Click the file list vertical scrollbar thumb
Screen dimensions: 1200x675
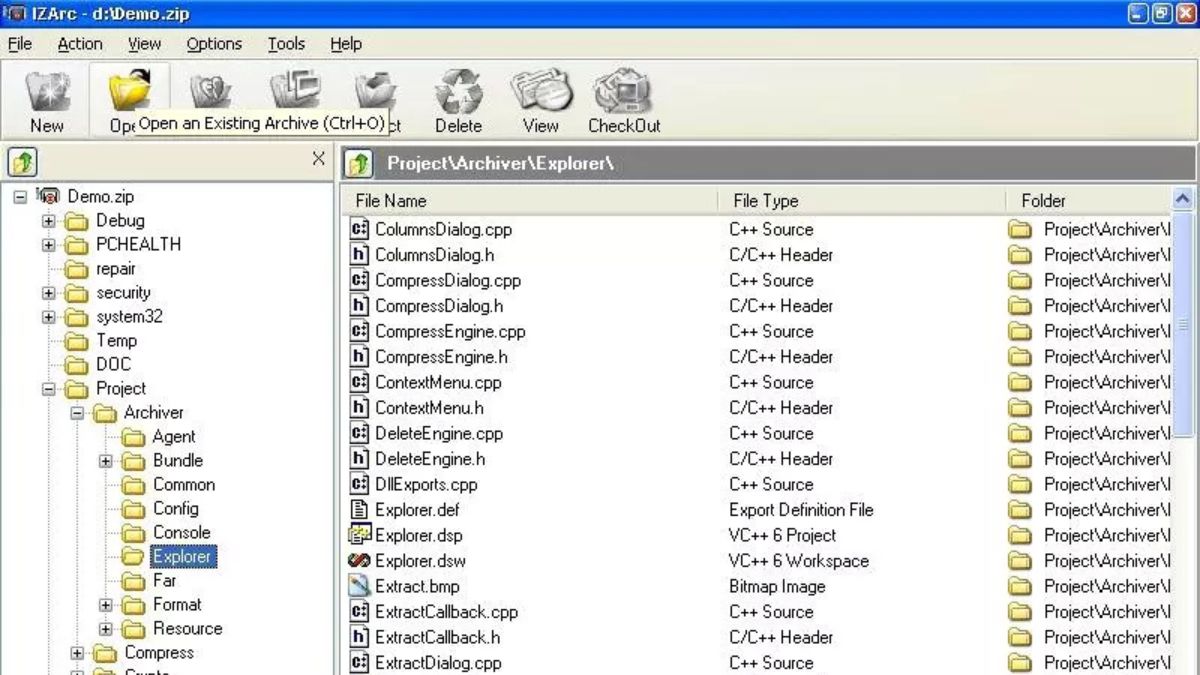[x=1183, y=323]
